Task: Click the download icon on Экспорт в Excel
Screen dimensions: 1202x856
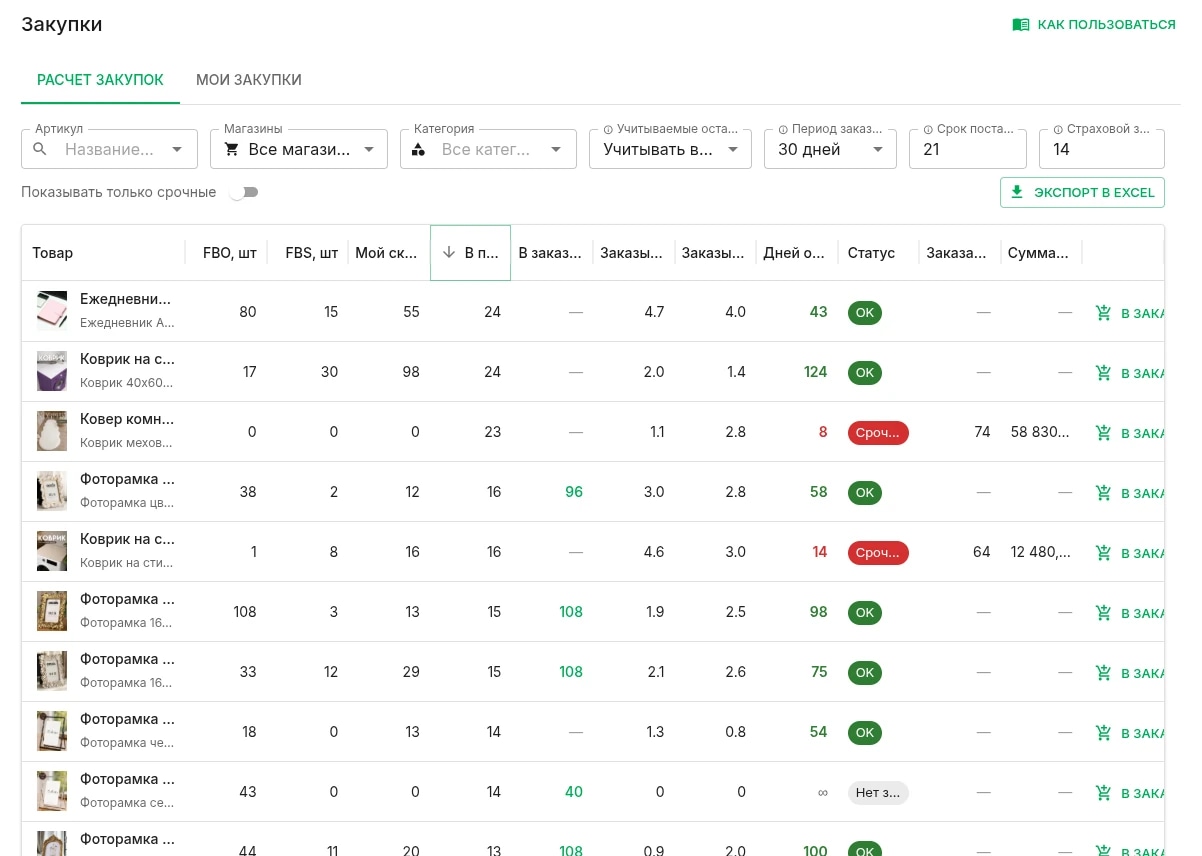Action: [x=1017, y=192]
